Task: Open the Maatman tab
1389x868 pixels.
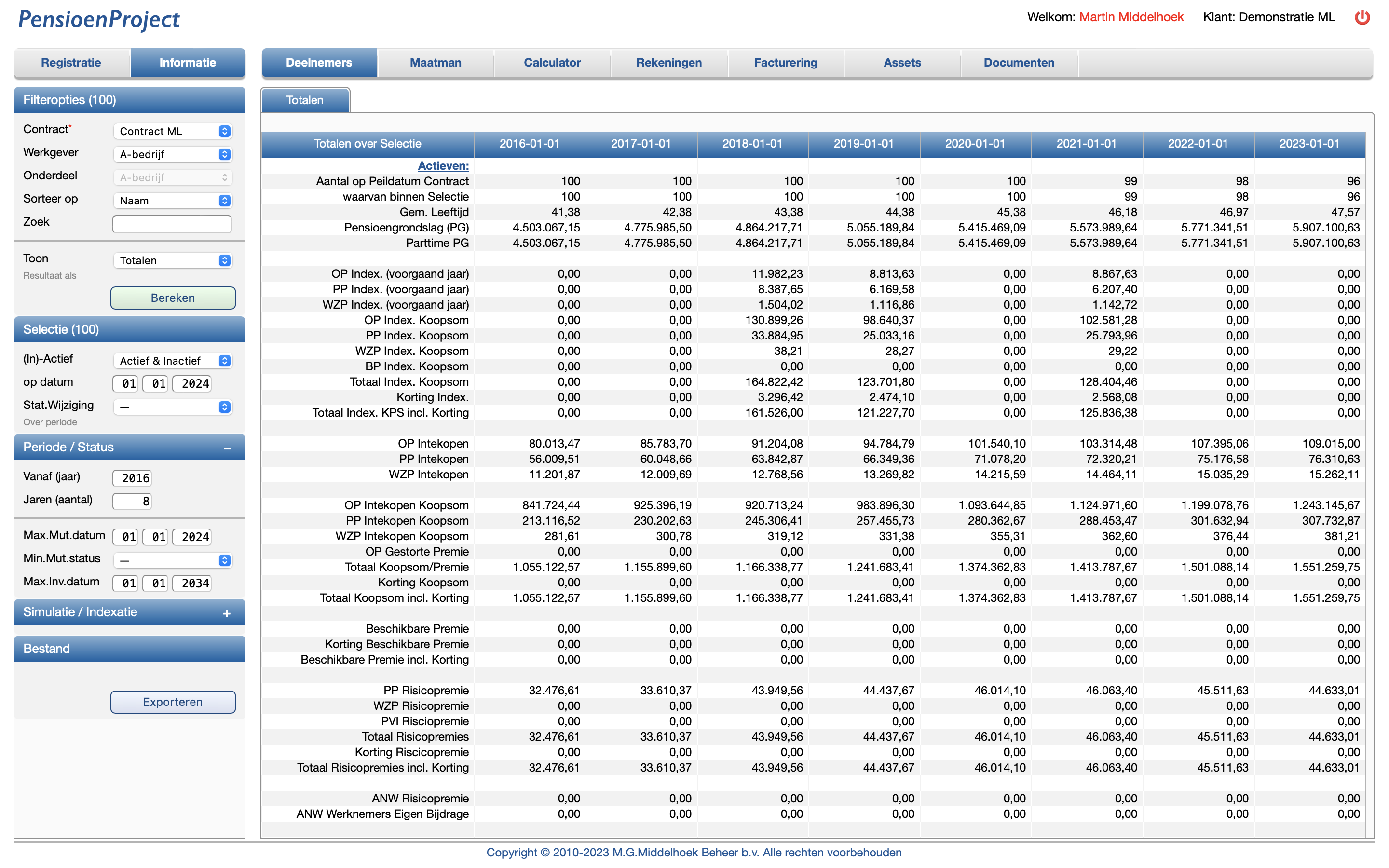Action: [435, 63]
